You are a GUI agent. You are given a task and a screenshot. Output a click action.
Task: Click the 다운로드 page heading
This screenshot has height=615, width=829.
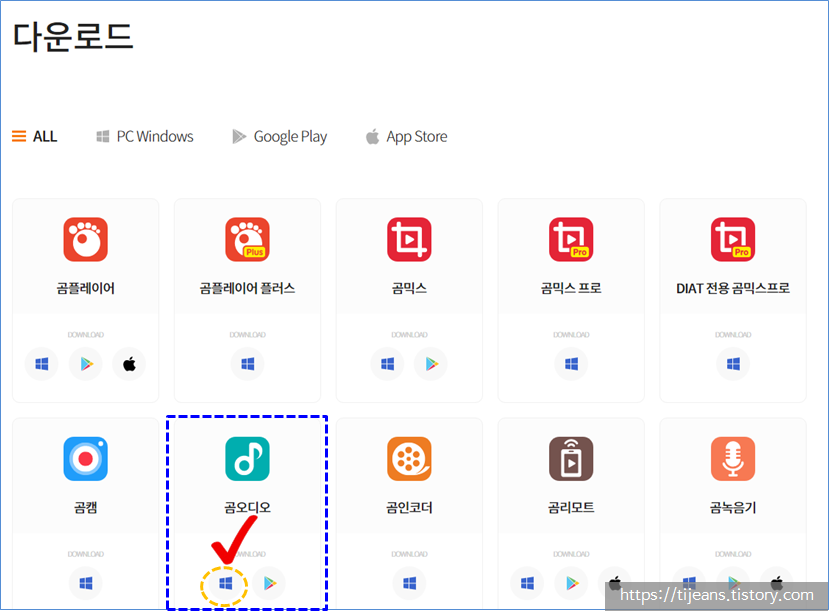pyautogui.click(x=73, y=37)
